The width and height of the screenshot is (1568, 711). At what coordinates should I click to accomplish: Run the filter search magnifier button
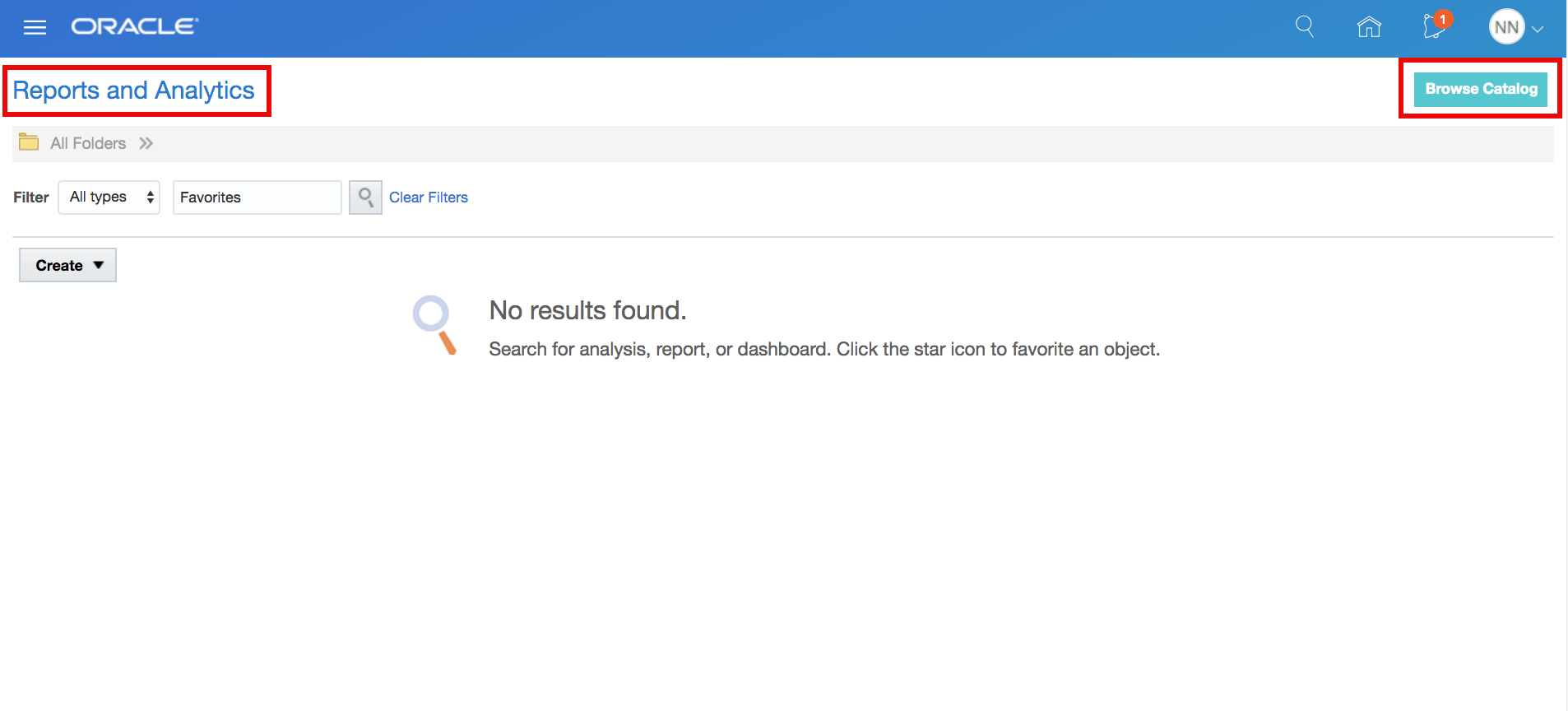coord(365,197)
